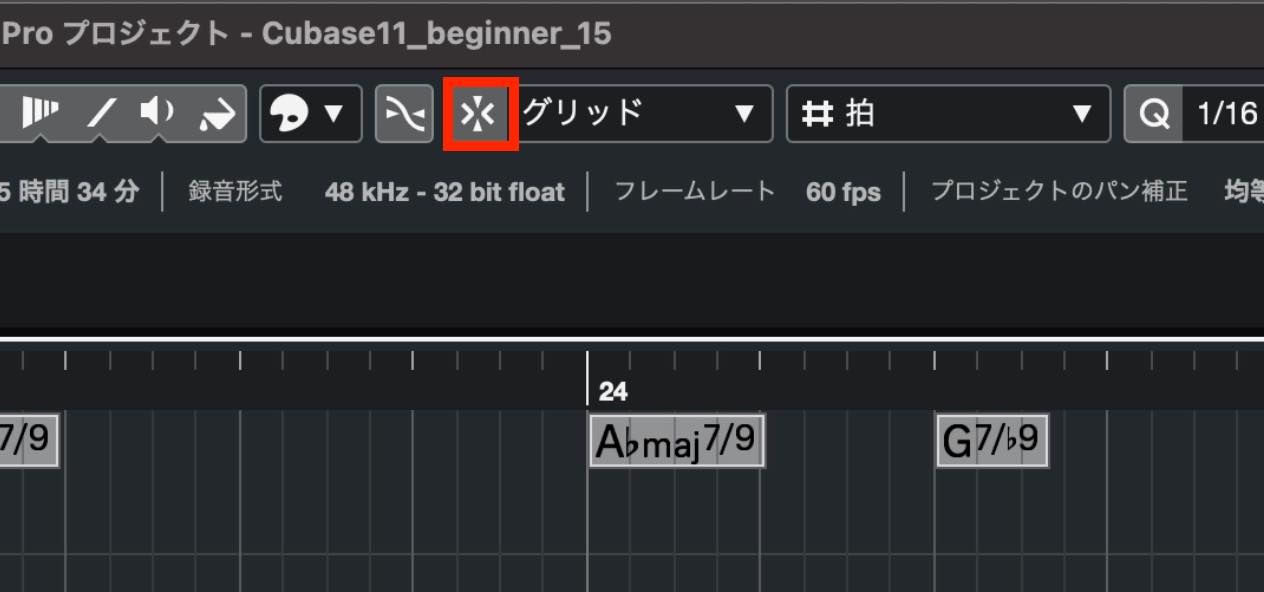Click bar 24 on the ruler

pos(613,391)
